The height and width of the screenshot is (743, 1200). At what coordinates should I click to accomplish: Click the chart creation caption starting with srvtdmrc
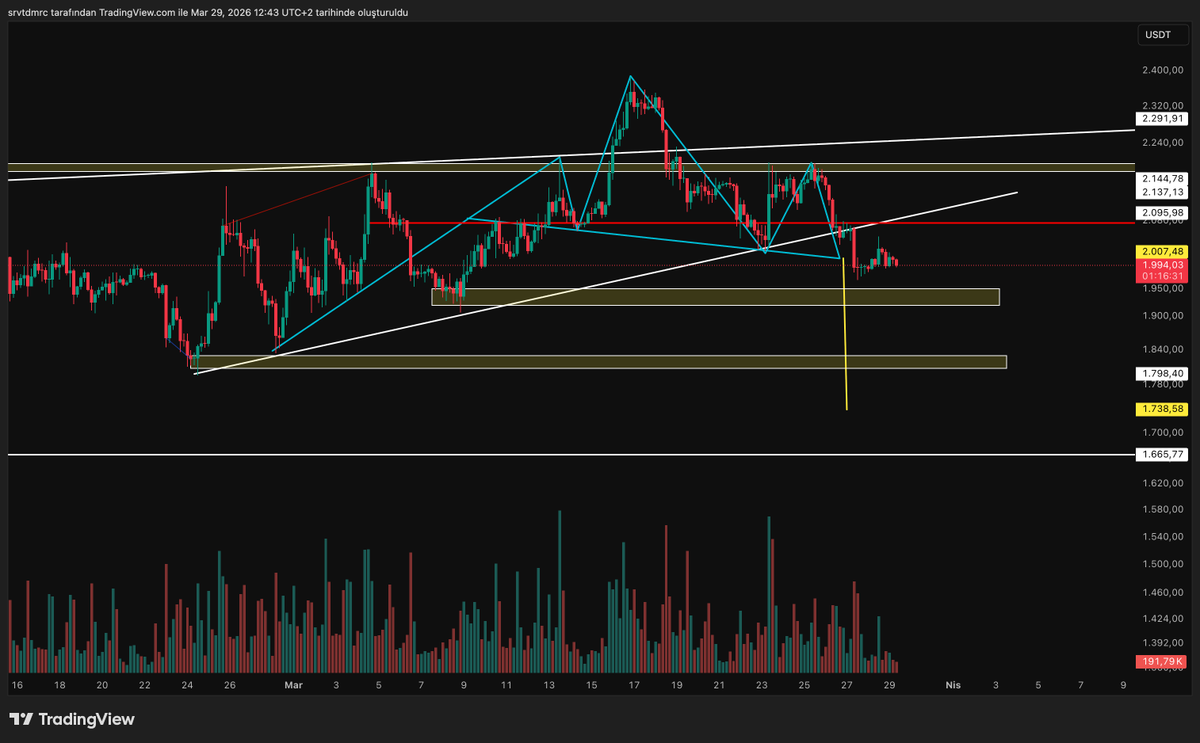[x=208, y=12]
